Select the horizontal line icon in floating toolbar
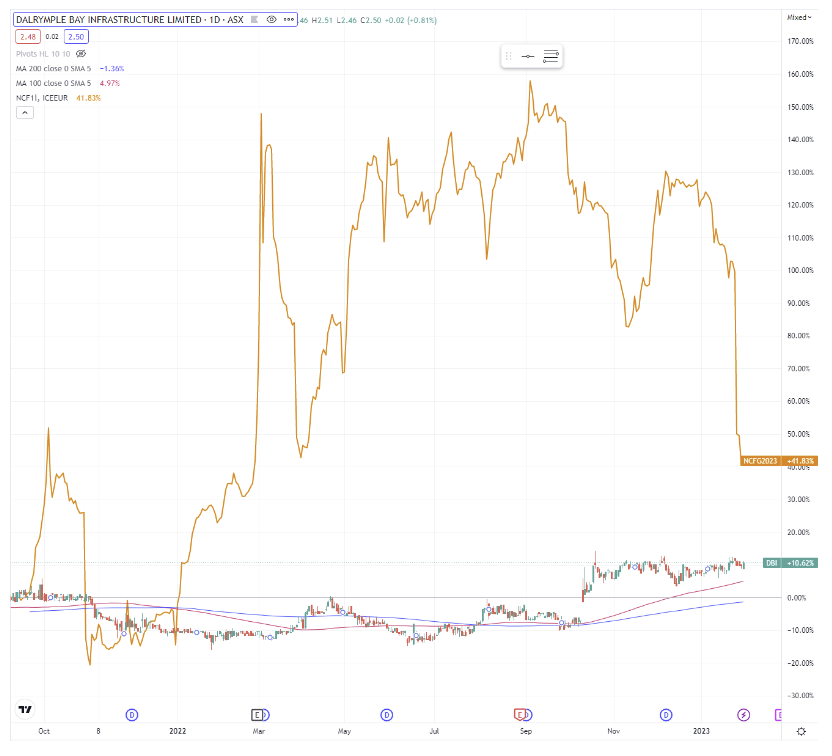The height and width of the screenshot is (756, 832). click(528, 56)
